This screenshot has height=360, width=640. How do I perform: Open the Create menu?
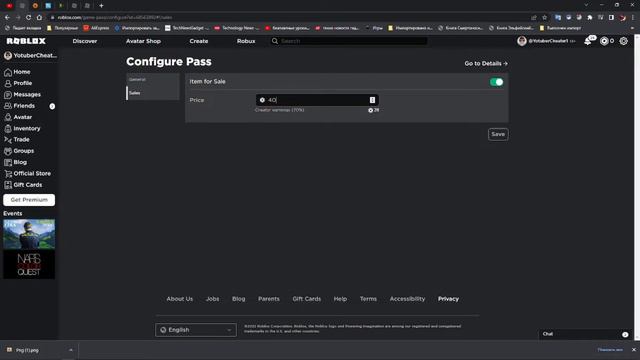pos(199,41)
